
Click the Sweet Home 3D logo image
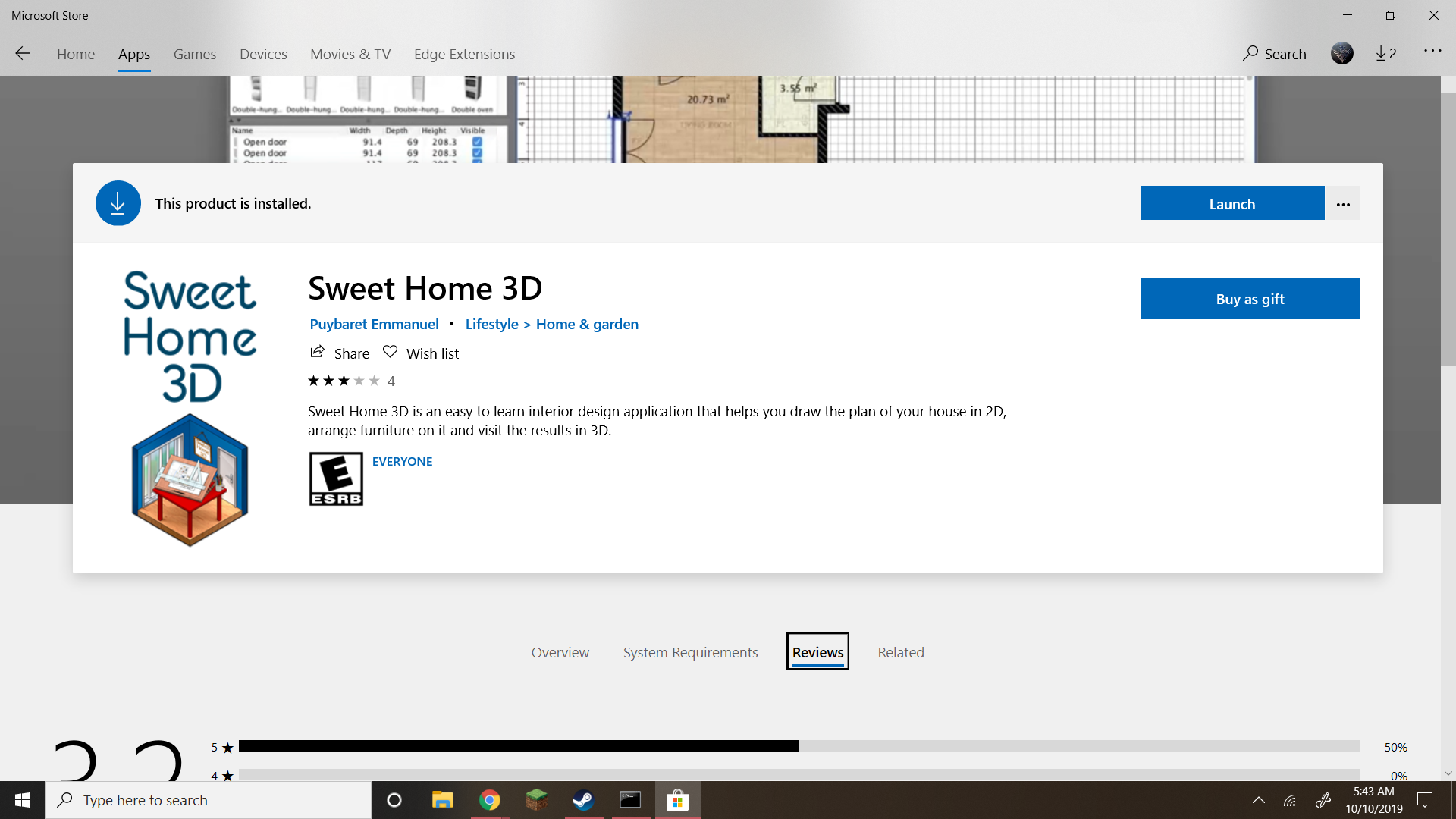click(190, 408)
